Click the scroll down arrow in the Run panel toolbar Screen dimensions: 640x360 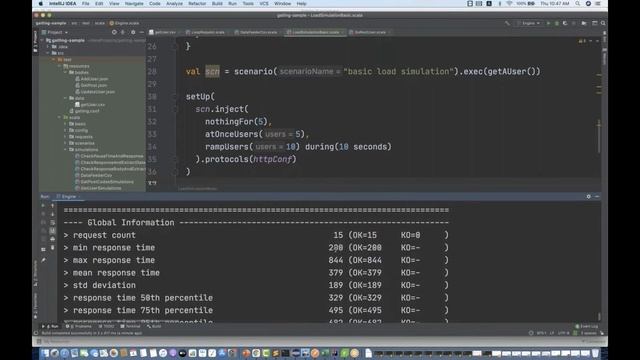[52, 214]
